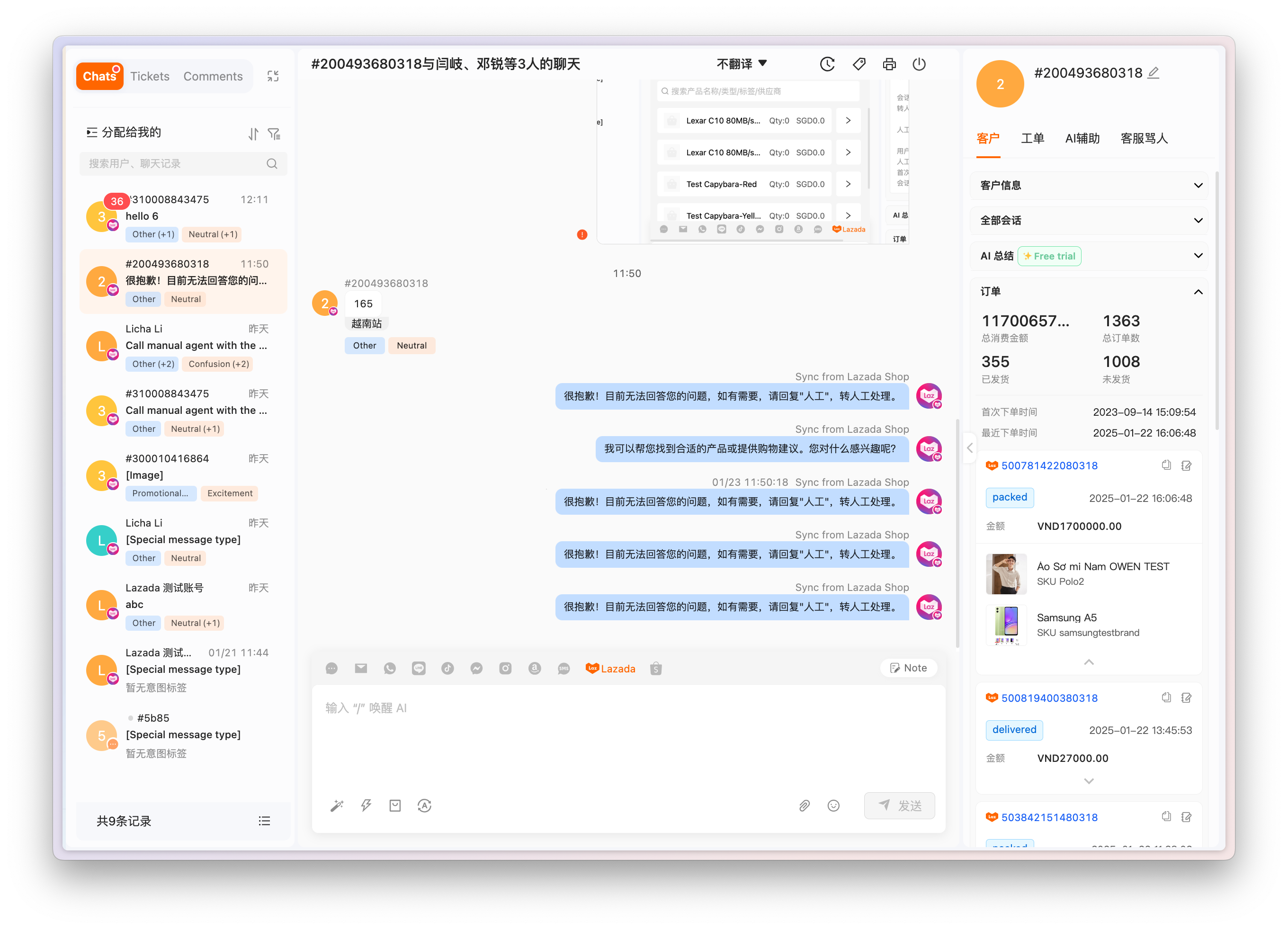Image resolution: width=1288 pixels, height=930 pixels.
Task: Select the Amazon channel icon
Action: coord(535,668)
